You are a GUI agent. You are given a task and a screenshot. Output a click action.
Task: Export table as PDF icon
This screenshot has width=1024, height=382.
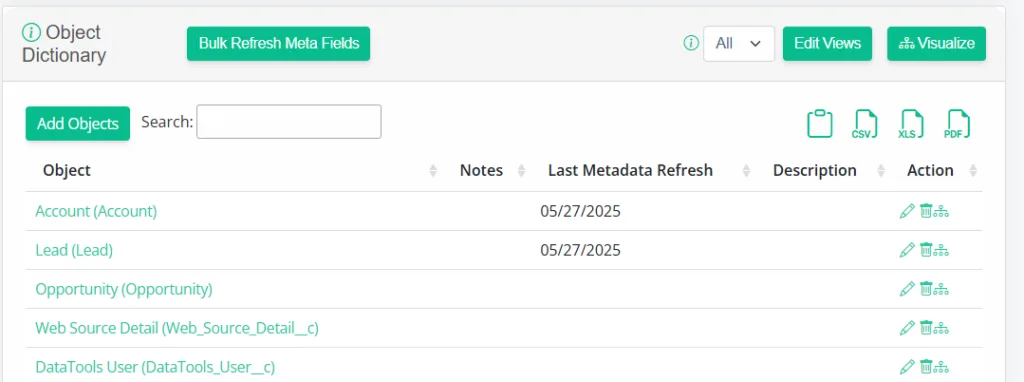(x=957, y=123)
